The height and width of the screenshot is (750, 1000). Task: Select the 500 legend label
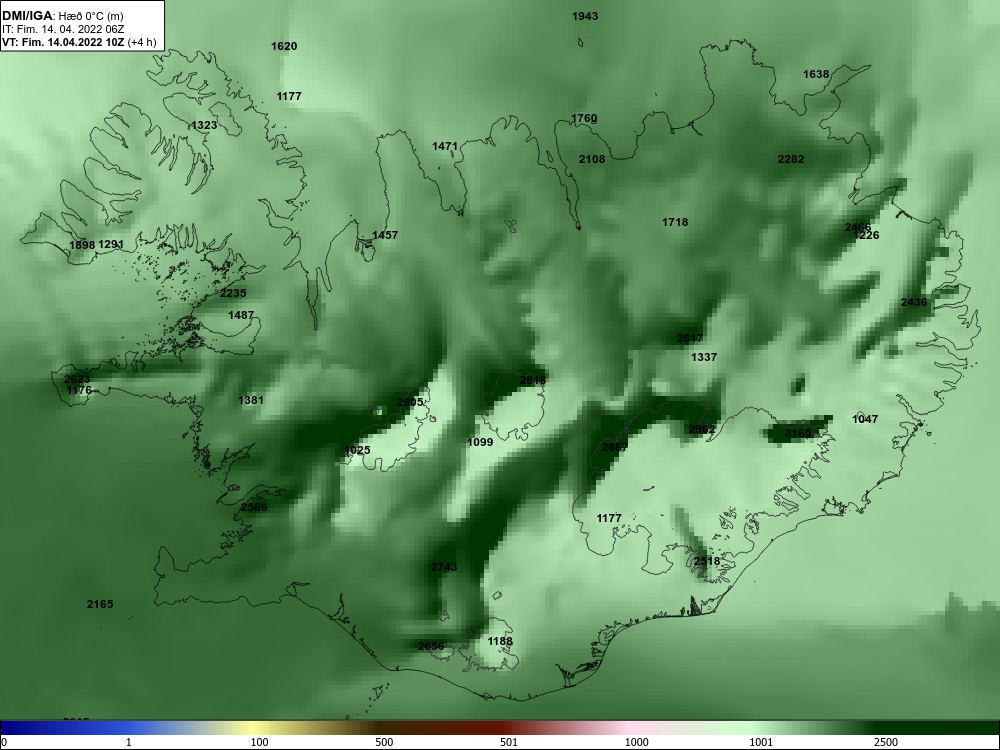384,742
